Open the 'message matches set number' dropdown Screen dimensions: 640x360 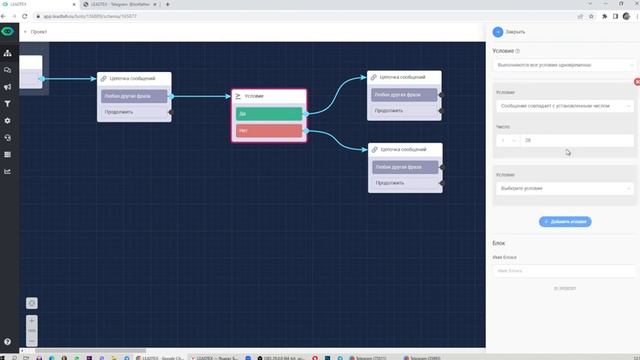(x=564, y=106)
